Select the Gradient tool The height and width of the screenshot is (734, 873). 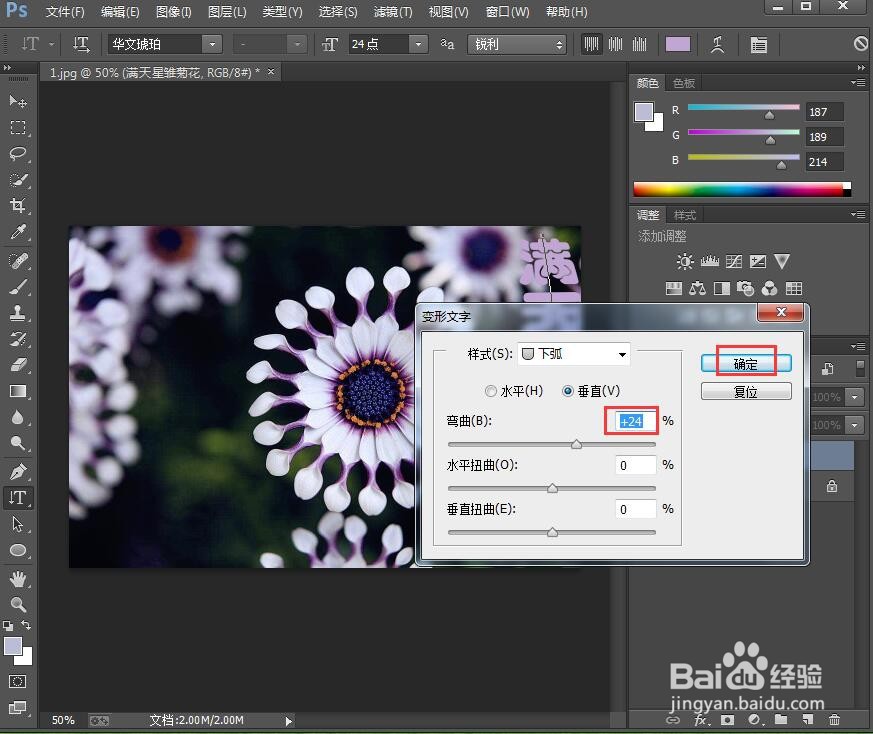pos(18,391)
